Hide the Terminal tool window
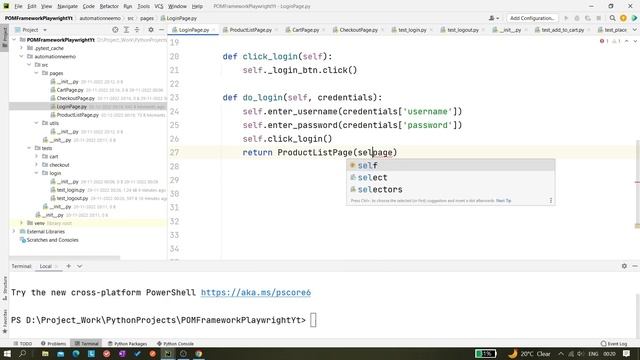 click(x=635, y=266)
